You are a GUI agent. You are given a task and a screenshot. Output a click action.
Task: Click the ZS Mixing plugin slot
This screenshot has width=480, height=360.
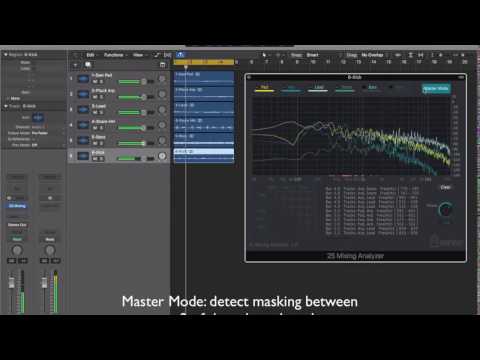(x=17, y=206)
